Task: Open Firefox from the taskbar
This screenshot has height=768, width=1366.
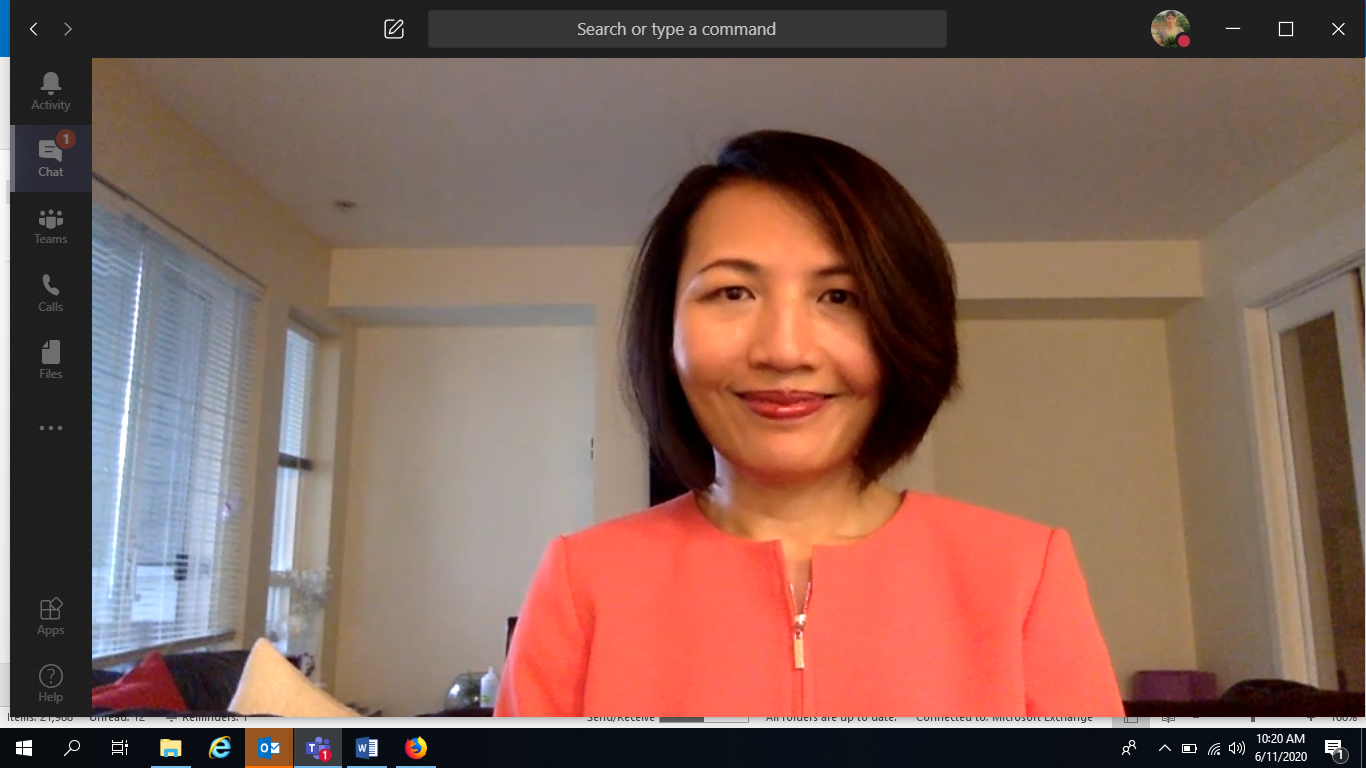Action: 416,748
